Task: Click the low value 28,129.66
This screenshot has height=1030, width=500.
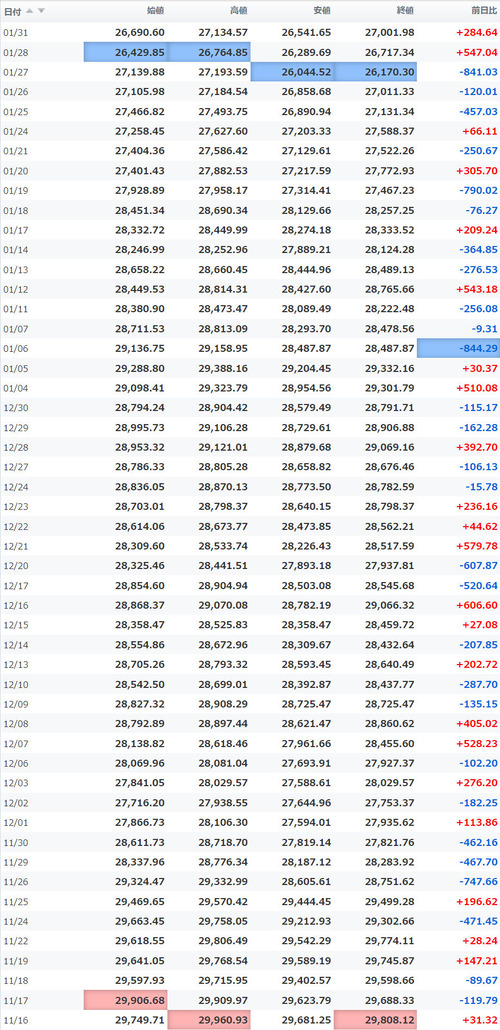Action: pyautogui.click(x=307, y=210)
